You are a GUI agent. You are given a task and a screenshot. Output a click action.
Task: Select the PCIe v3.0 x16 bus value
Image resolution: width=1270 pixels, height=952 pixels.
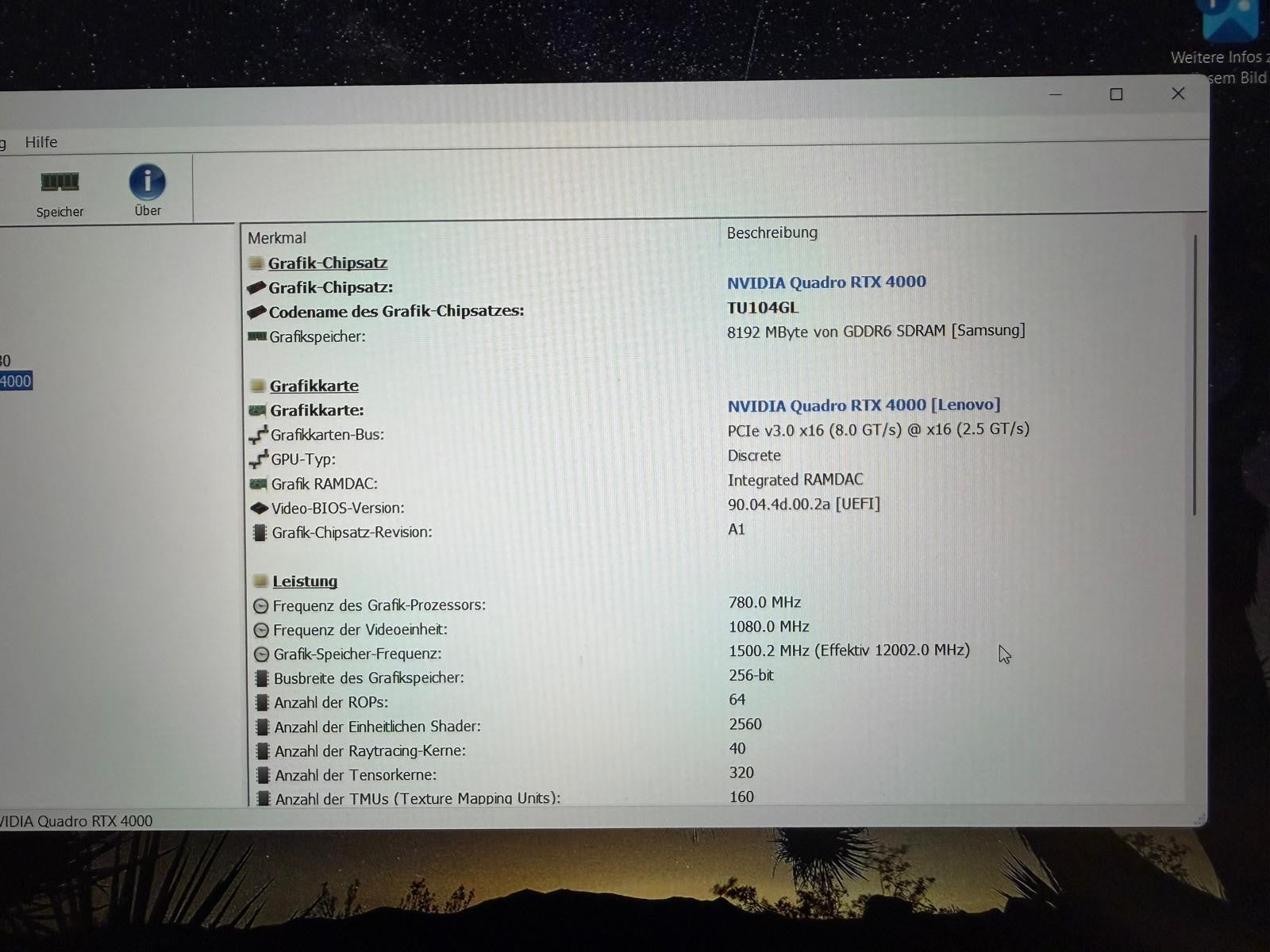click(x=879, y=429)
